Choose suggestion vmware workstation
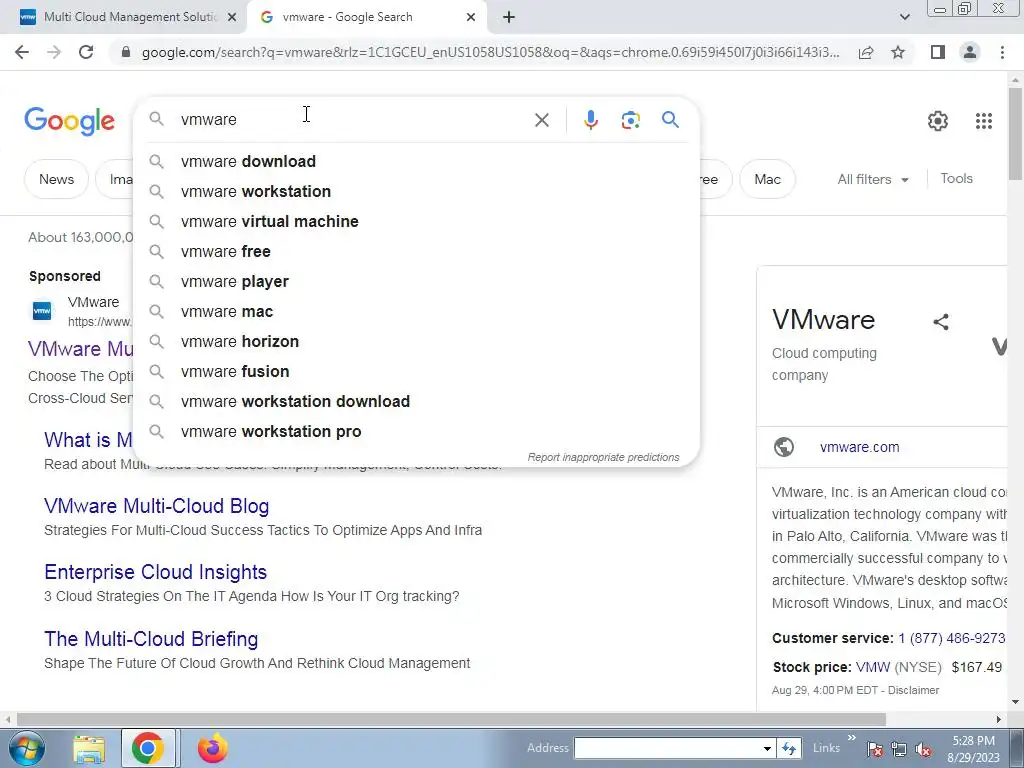Screen dimensions: 1024x768 coord(416,191)
